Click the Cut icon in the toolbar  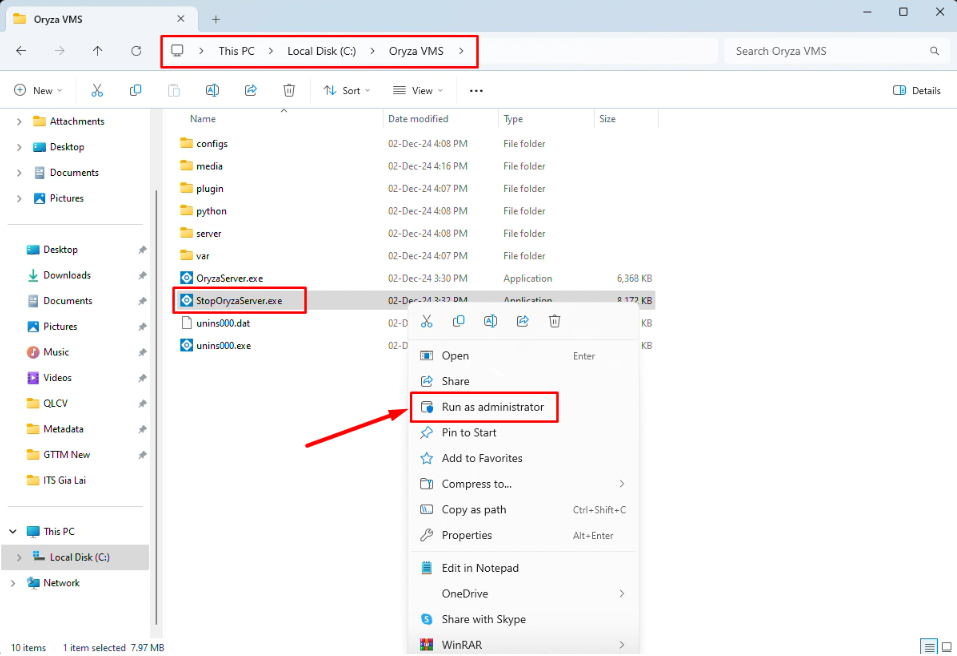pos(97,90)
